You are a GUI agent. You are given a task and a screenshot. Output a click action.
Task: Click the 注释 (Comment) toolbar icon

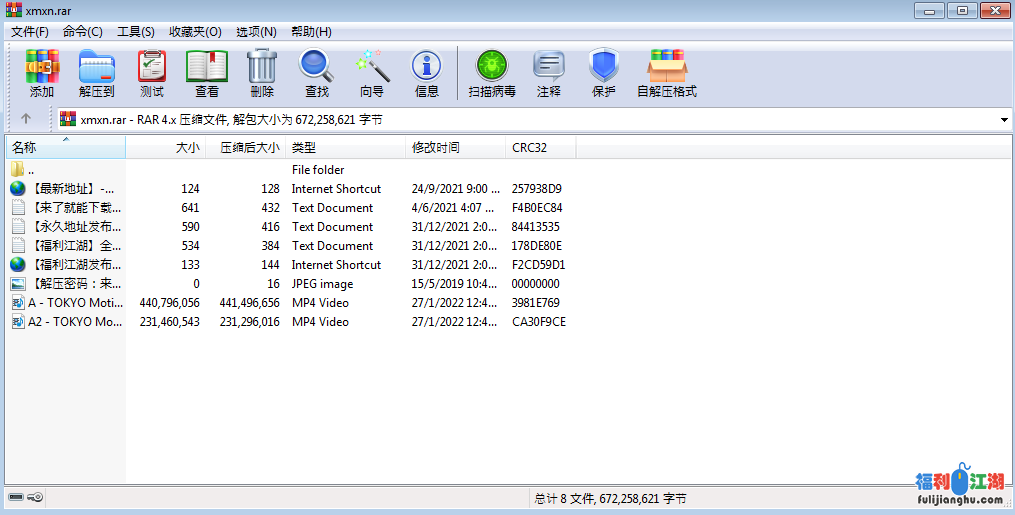(x=549, y=67)
